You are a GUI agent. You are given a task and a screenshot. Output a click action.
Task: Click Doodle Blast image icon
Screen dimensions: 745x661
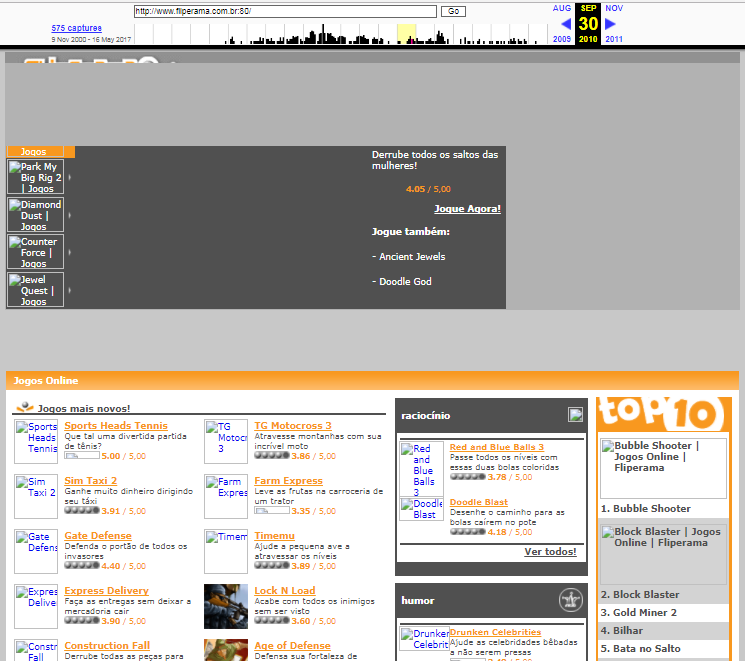[421, 509]
